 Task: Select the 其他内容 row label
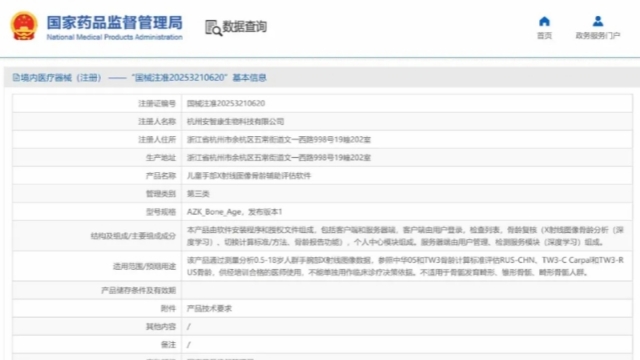[x=161, y=327]
